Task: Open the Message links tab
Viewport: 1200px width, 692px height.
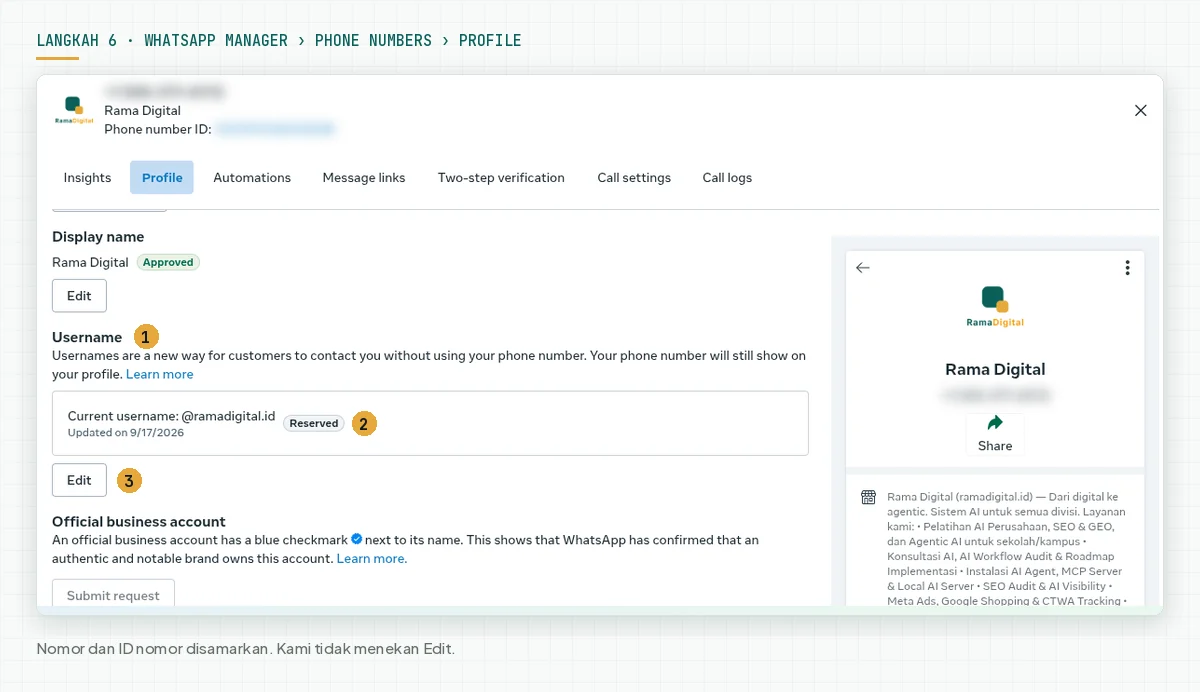Action: (x=364, y=178)
